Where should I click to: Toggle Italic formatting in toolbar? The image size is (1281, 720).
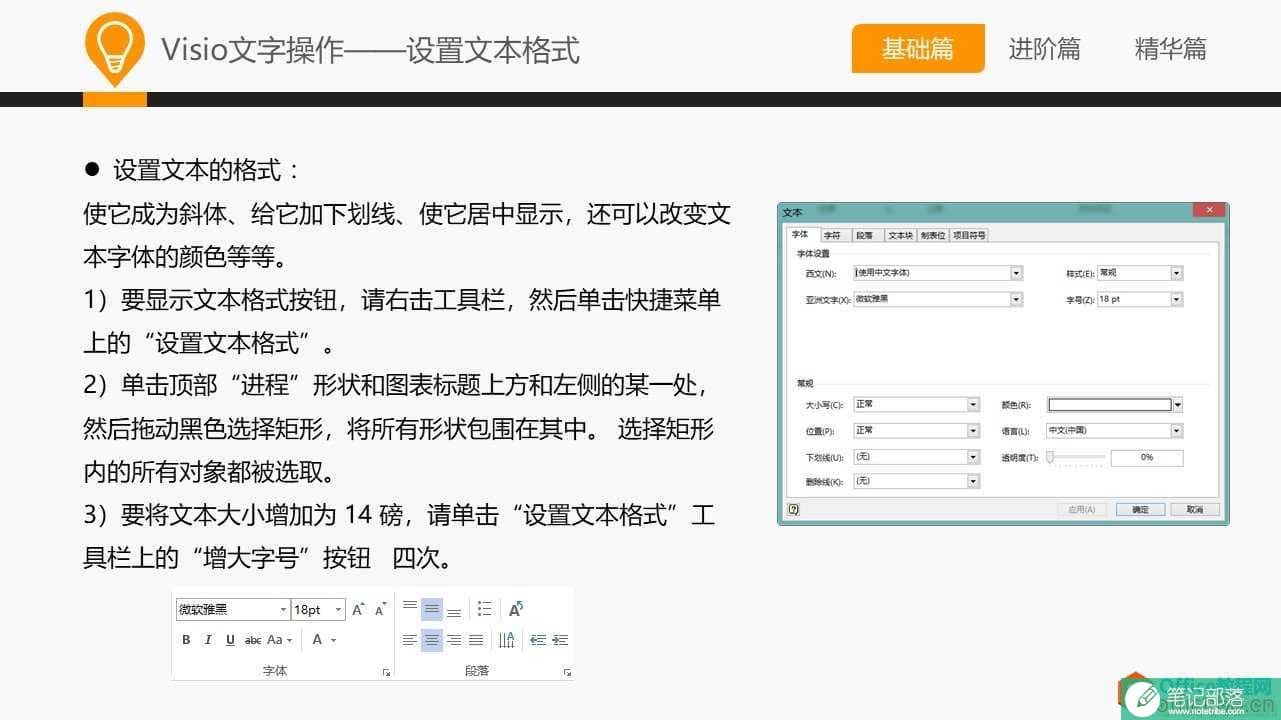(208, 640)
